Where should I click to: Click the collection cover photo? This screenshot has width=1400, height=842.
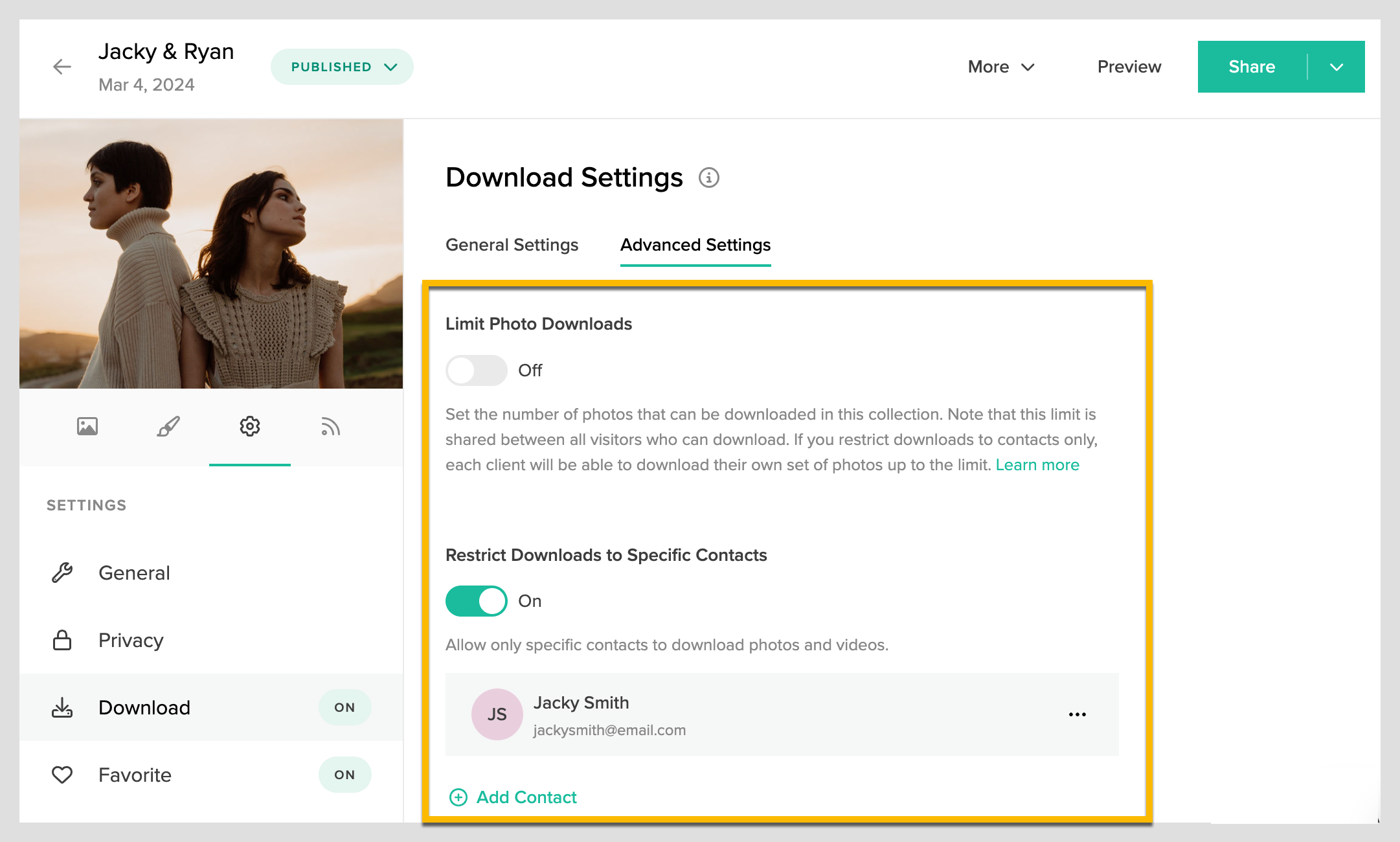pos(211,254)
